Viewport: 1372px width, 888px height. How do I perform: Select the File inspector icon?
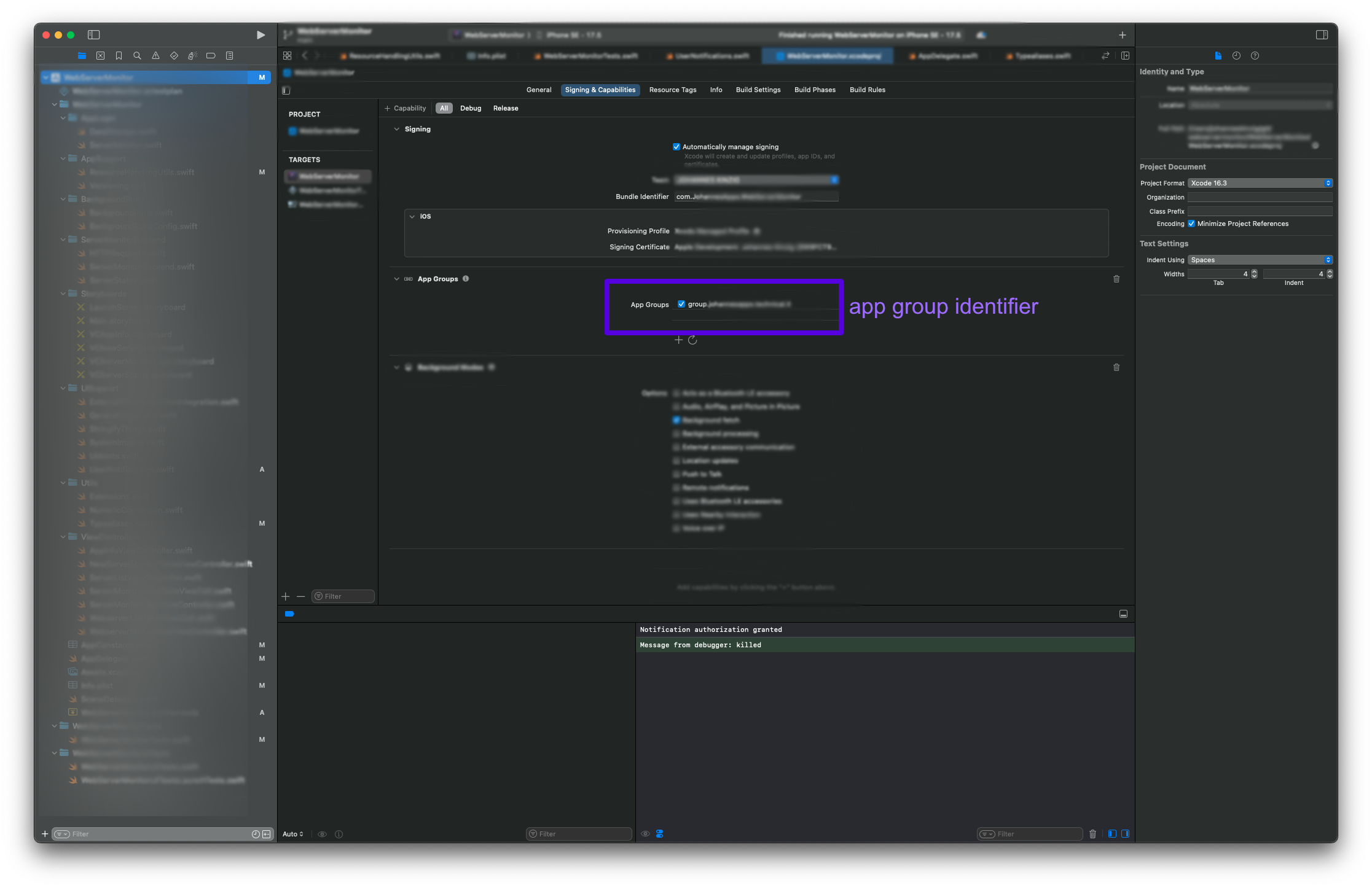(1218, 56)
